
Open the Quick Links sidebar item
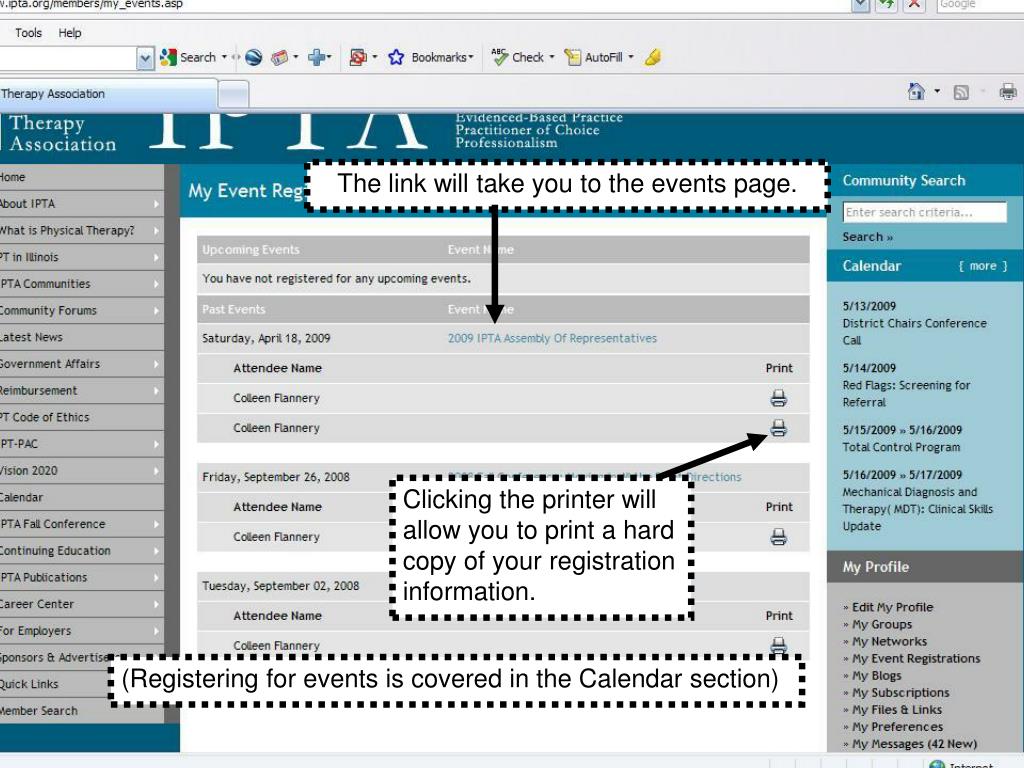click(x=82, y=684)
